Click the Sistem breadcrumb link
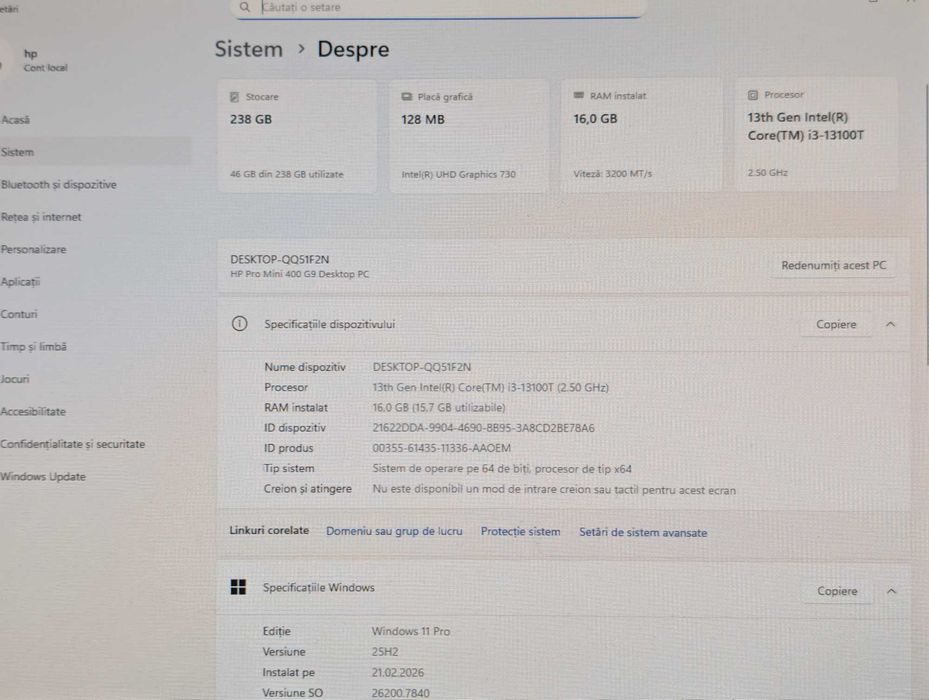The image size is (929, 700). click(x=249, y=49)
